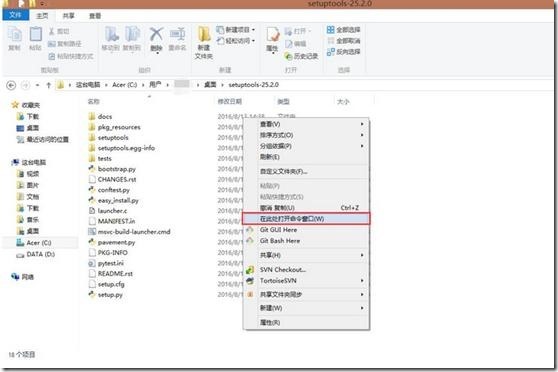Select 网络 in navigation pane

click(22, 277)
